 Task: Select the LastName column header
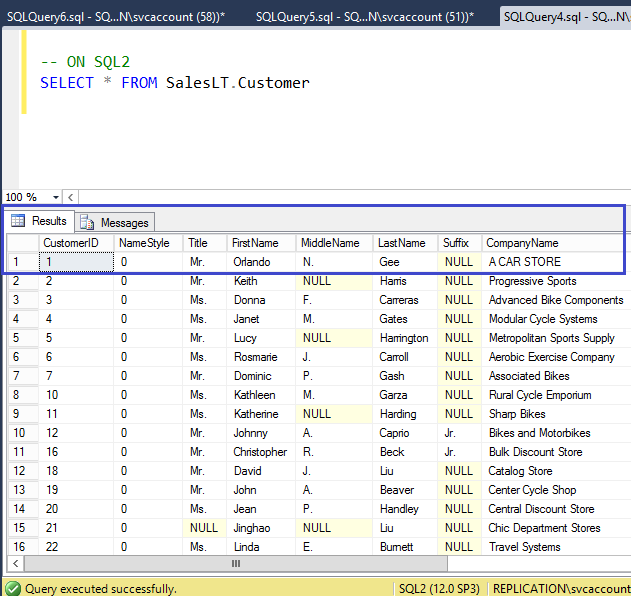pos(401,243)
